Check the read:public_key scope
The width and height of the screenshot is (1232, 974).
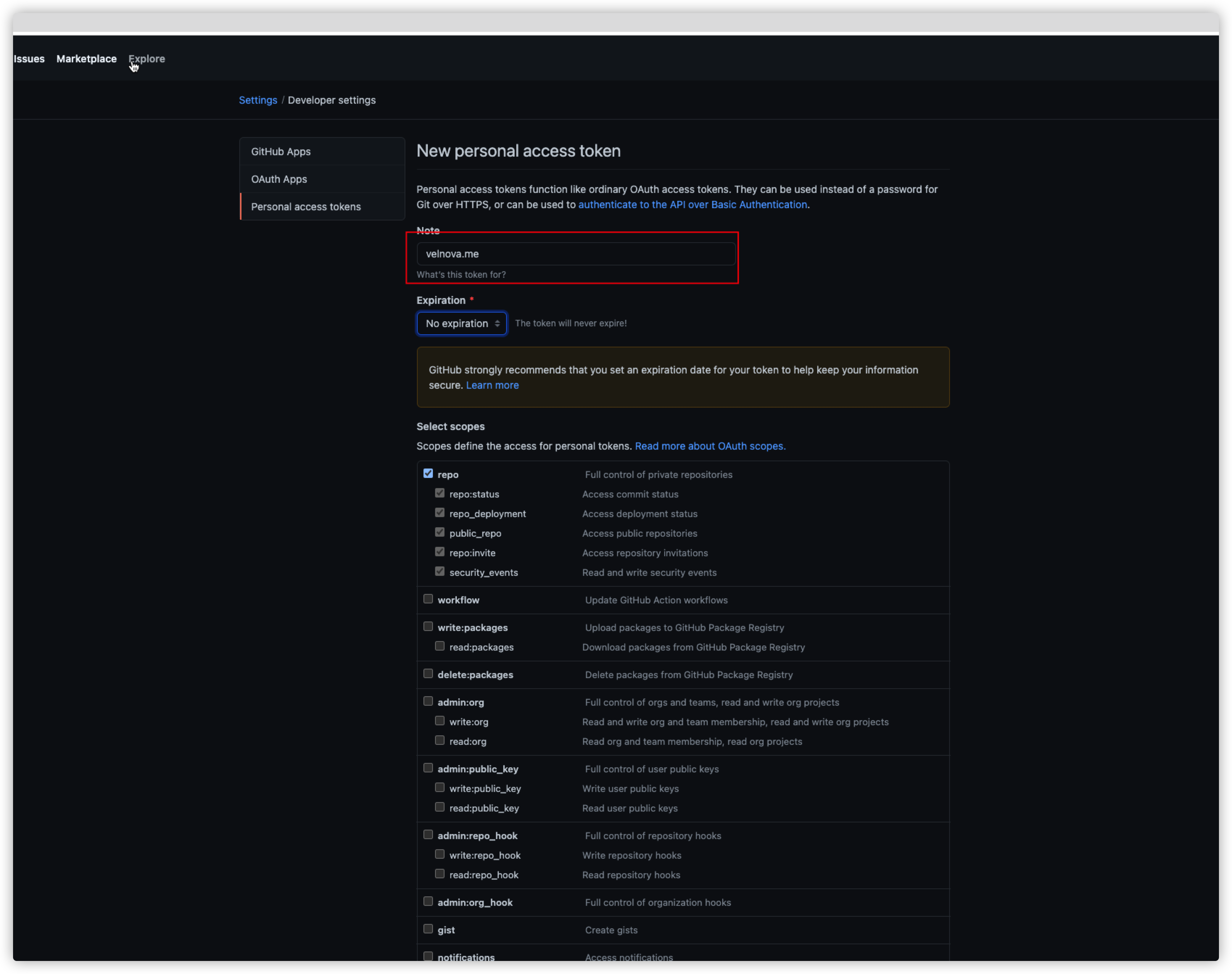(439, 807)
